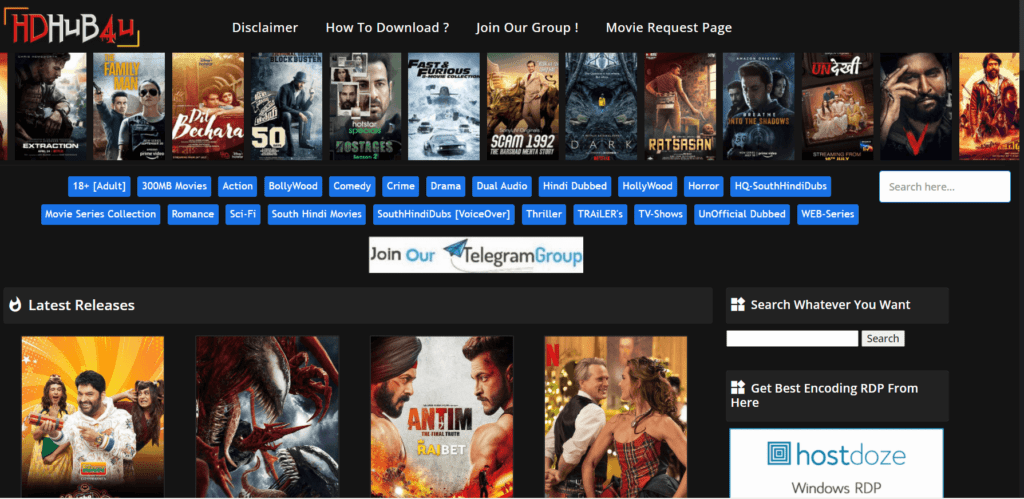Open the Comedy category
This screenshot has width=1024, height=499.
coord(352,186)
